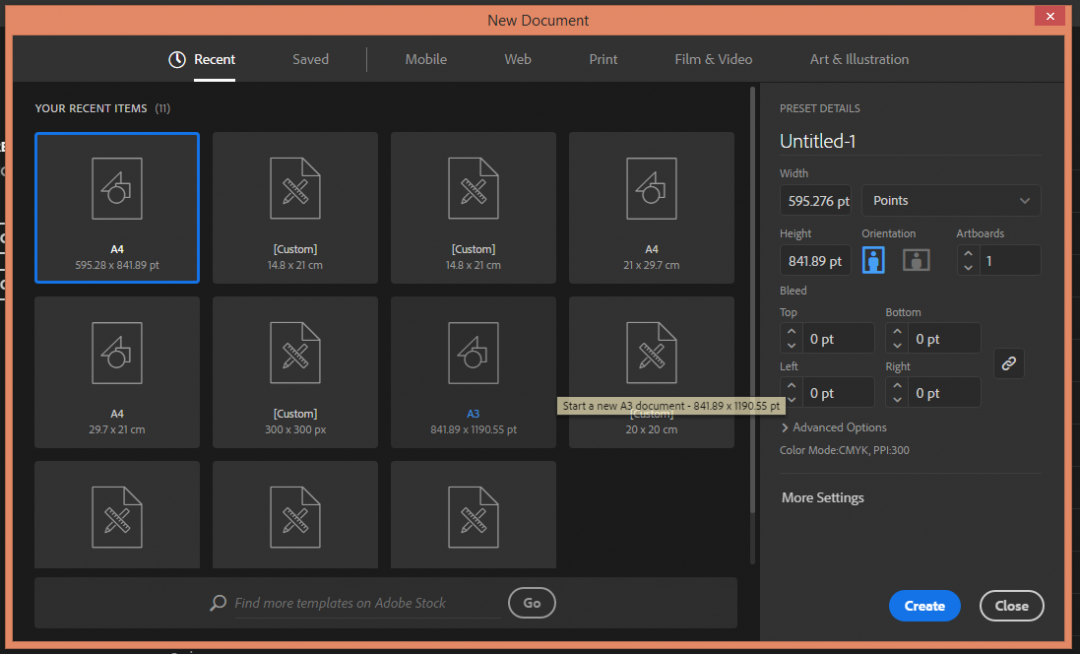
Task: Click the clock icon beside Recent
Action: point(177,59)
